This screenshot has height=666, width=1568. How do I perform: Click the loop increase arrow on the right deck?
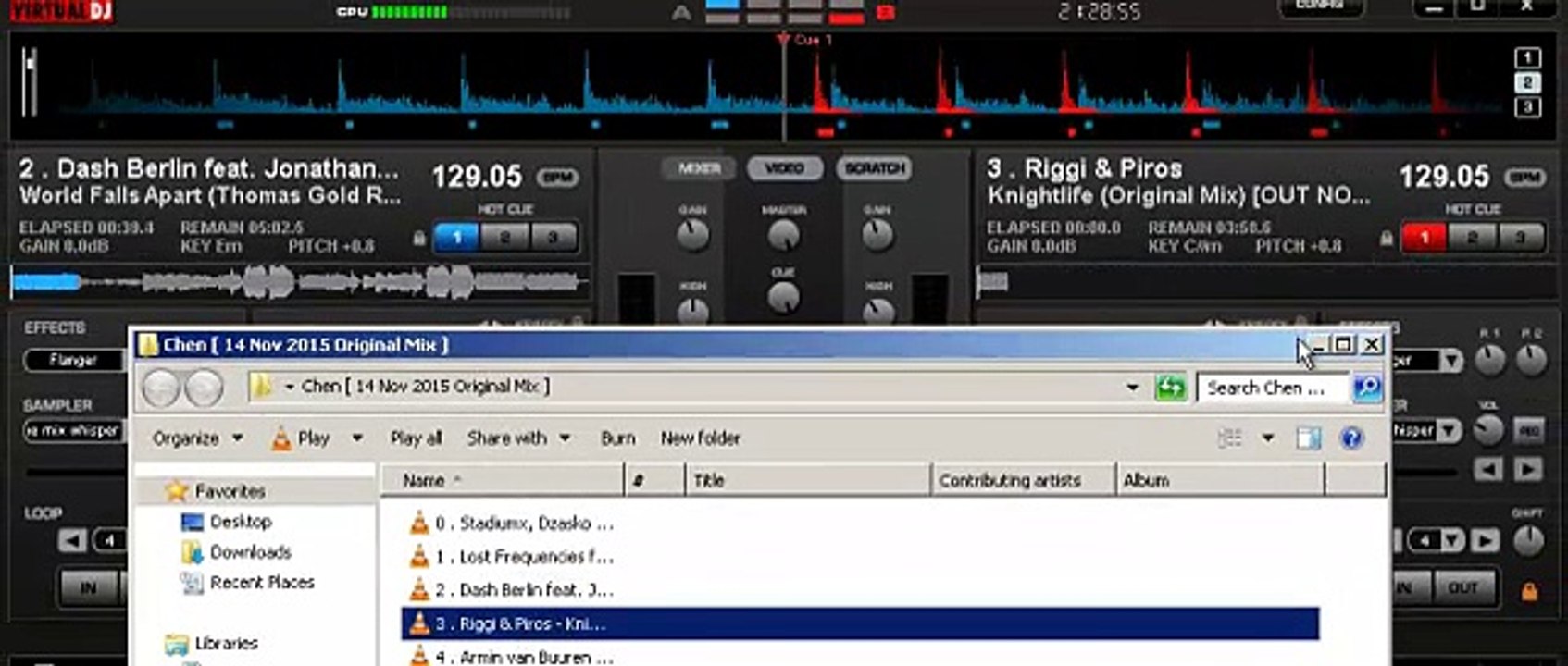coord(1486,540)
